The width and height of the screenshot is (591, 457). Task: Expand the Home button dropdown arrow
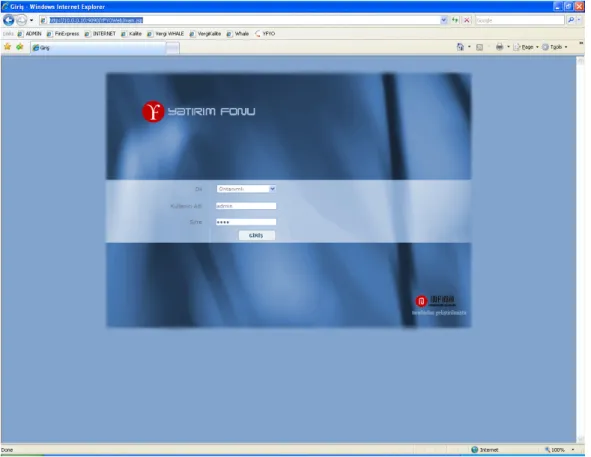[469, 47]
